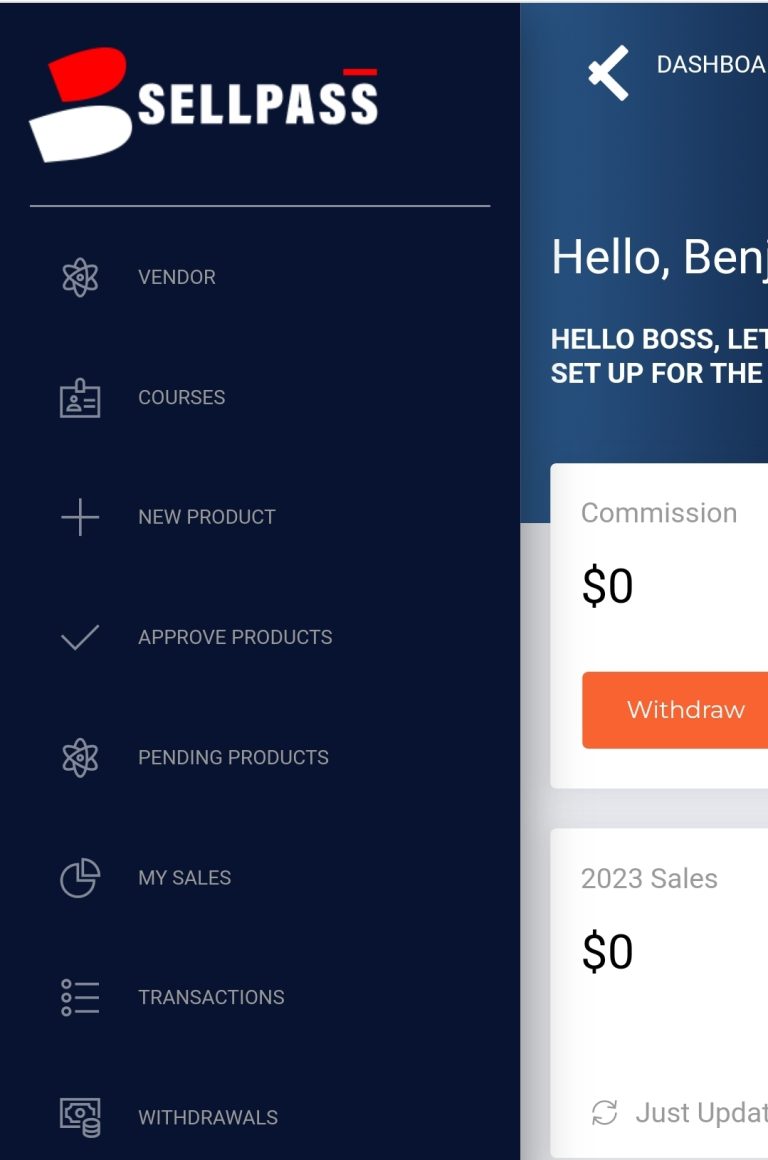This screenshot has height=1160, width=768.
Task: Click the Vendor atom icon
Action: (80, 277)
